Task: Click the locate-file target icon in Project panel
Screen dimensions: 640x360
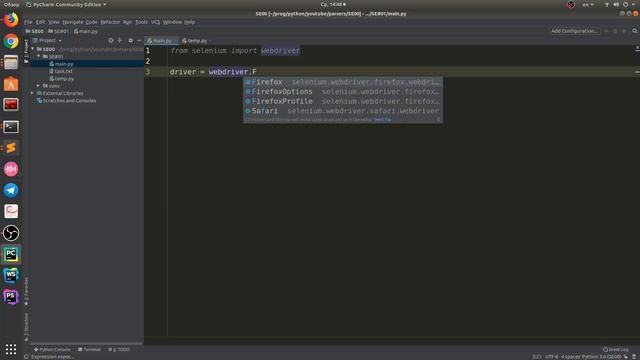Action: pyautogui.click(x=111, y=40)
